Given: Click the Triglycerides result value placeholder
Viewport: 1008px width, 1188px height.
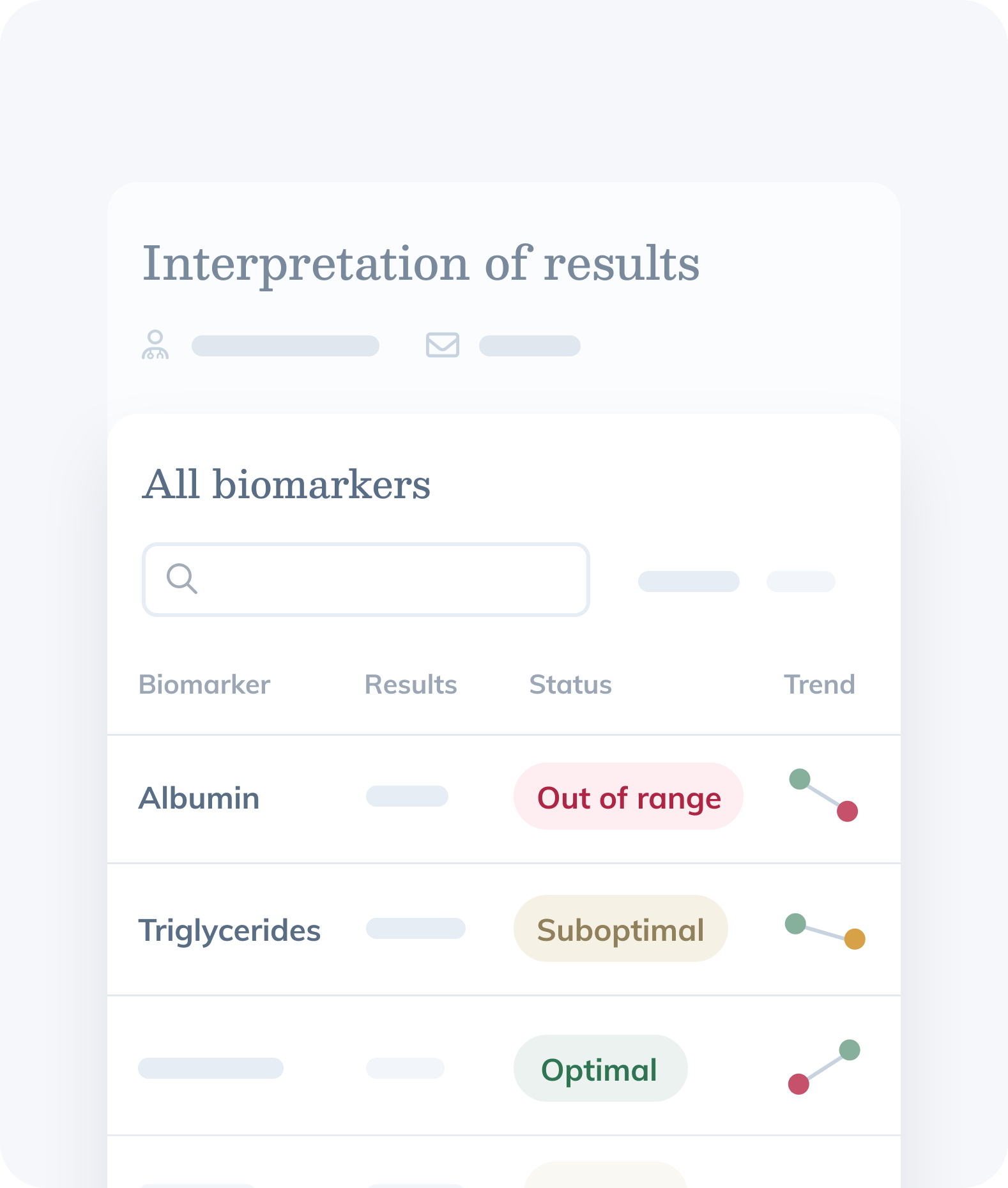Looking at the screenshot, I should point(415,929).
